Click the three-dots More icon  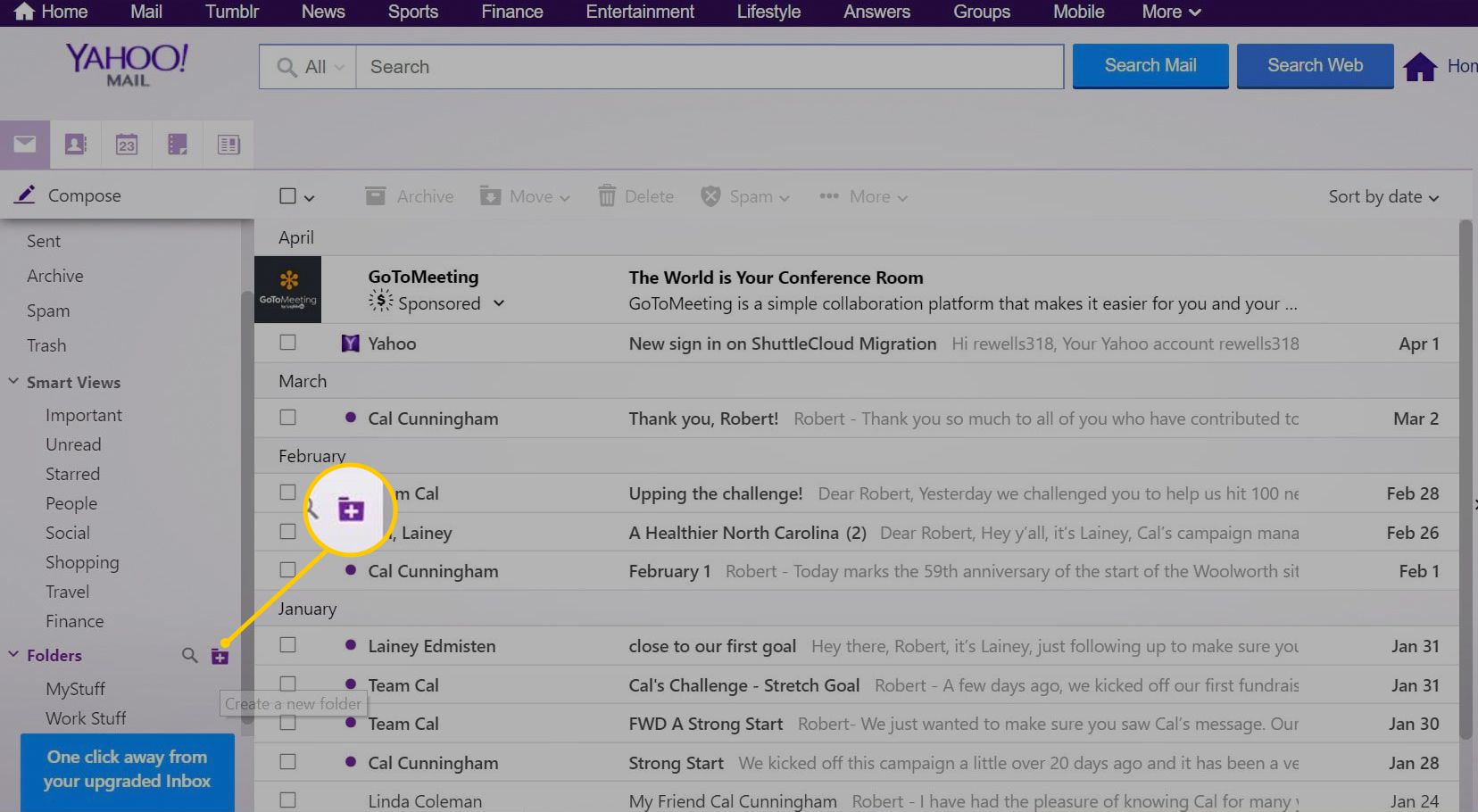pyautogui.click(x=829, y=196)
